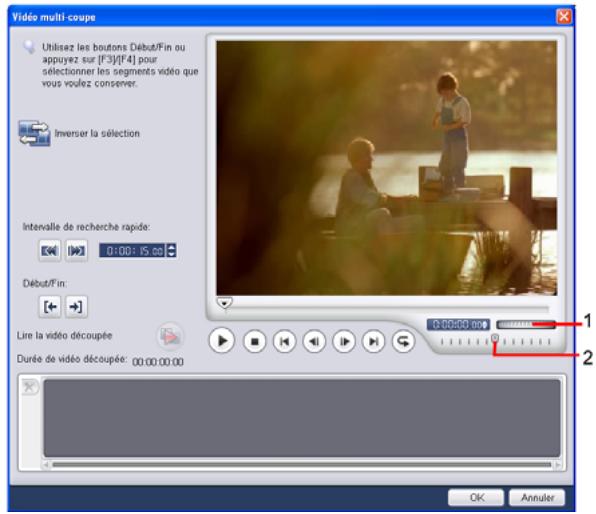Remove selected clips with the delete icon
This screenshot has height=514, width=596.
point(29,387)
